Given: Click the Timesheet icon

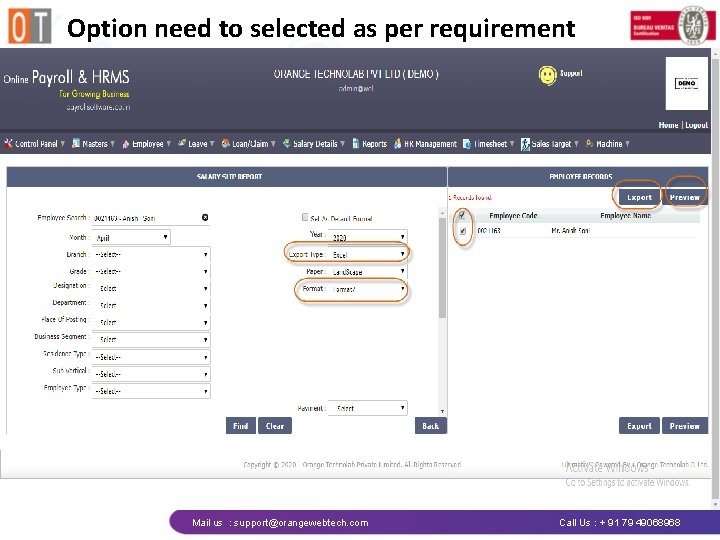Looking at the screenshot, I should 467,144.
